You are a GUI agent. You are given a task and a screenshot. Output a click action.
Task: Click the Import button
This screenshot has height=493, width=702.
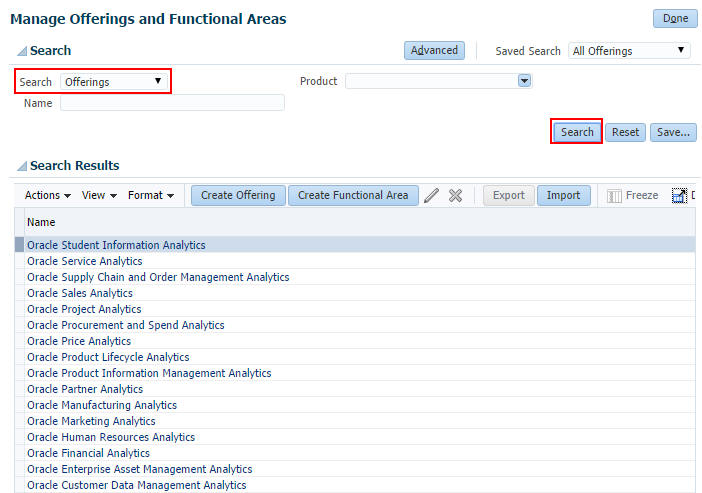pyautogui.click(x=563, y=196)
